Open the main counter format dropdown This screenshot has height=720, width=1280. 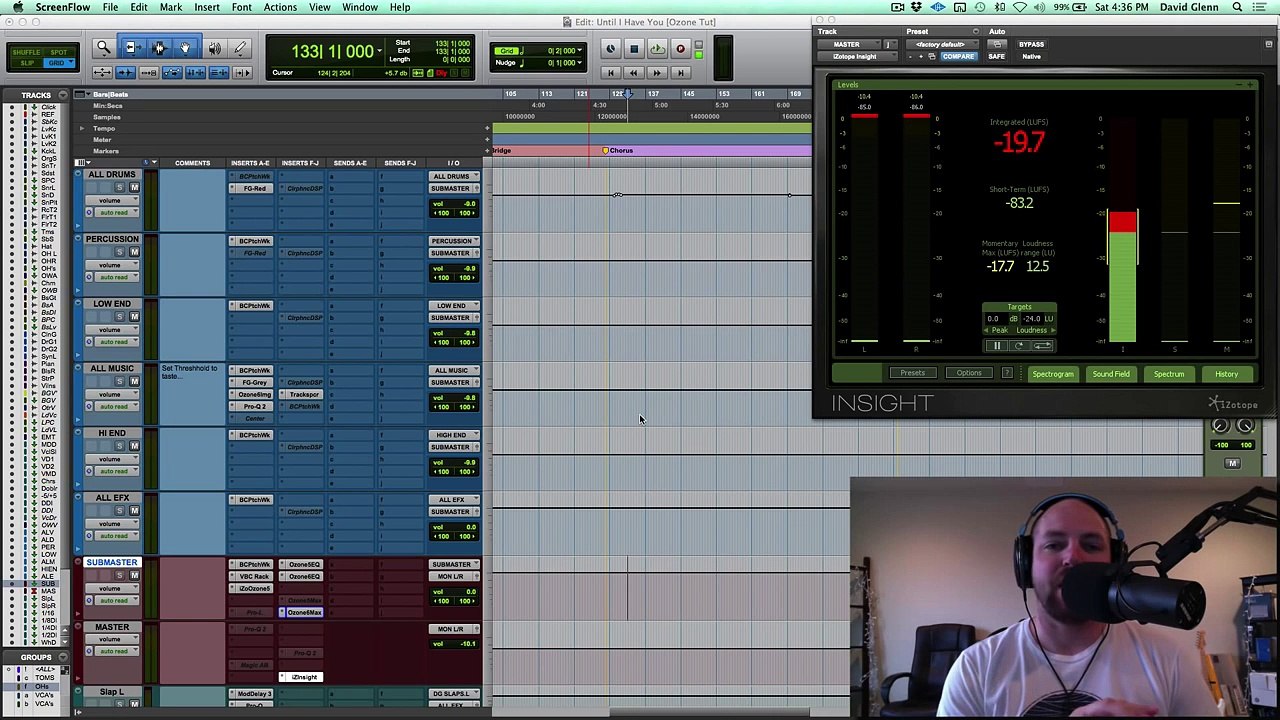coord(377,51)
